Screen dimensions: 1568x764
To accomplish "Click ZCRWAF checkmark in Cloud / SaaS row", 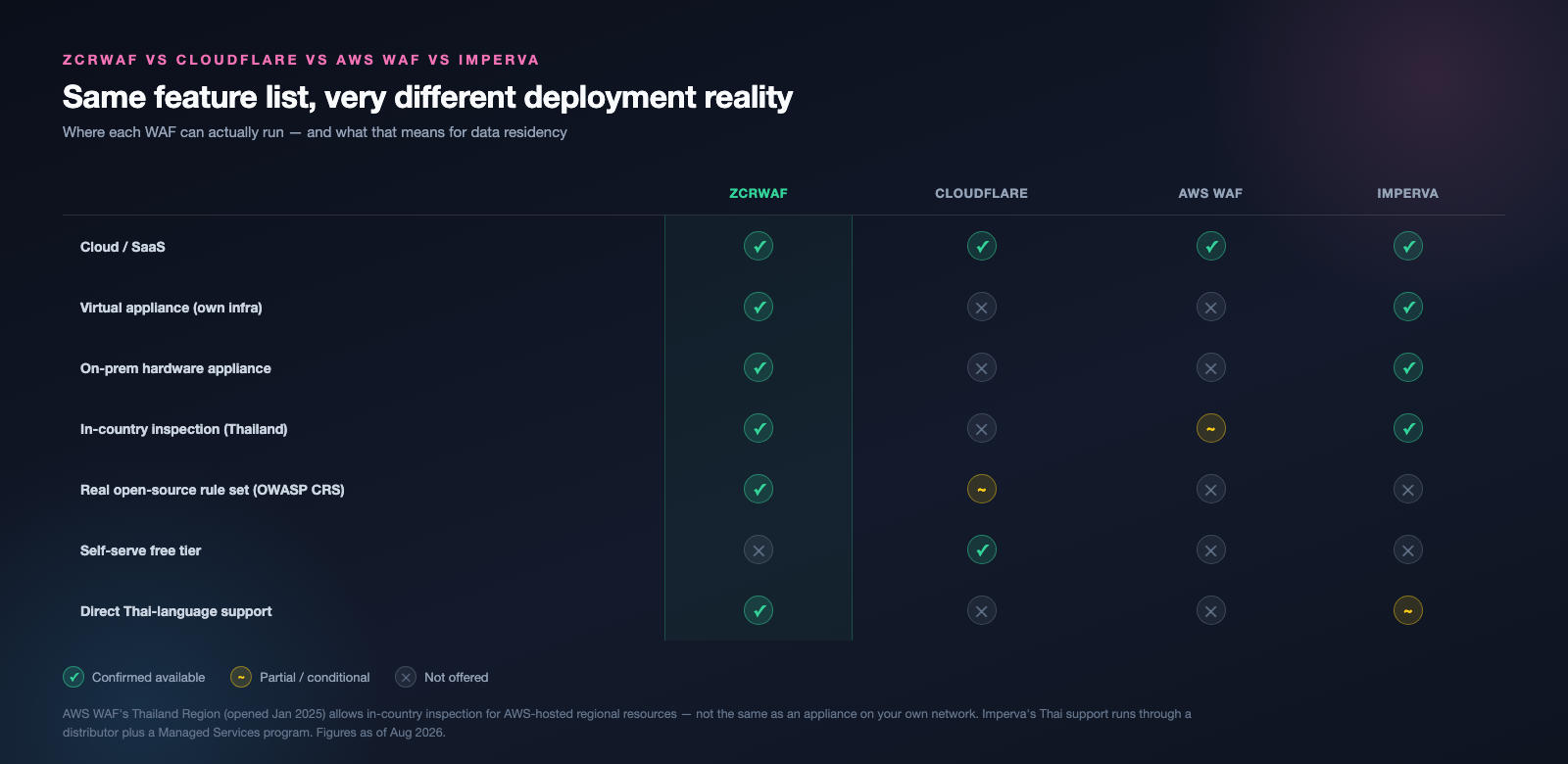I will 759,246.
